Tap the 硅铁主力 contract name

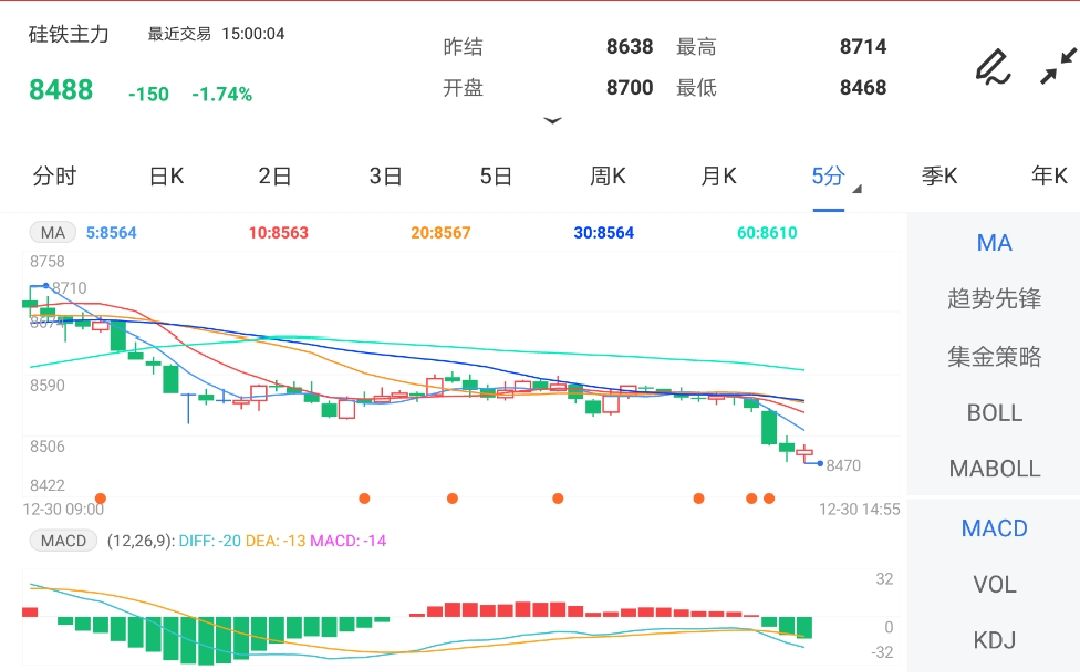click(68, 34)
